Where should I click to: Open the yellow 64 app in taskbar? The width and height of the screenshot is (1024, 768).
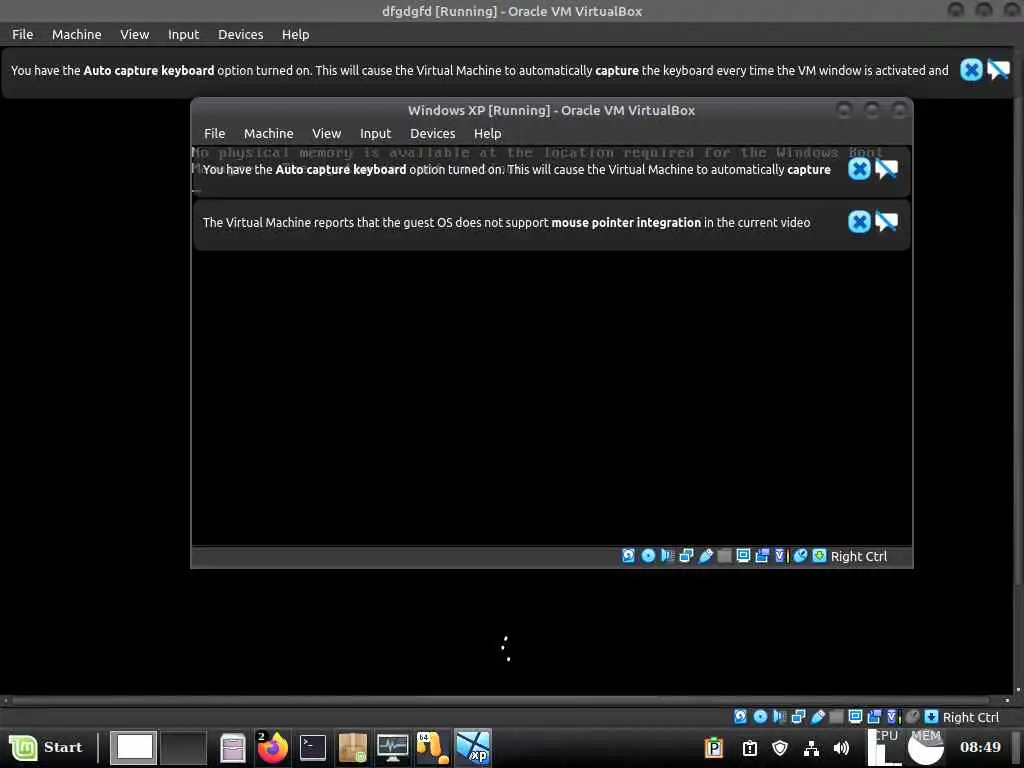(x=432, y=748)
